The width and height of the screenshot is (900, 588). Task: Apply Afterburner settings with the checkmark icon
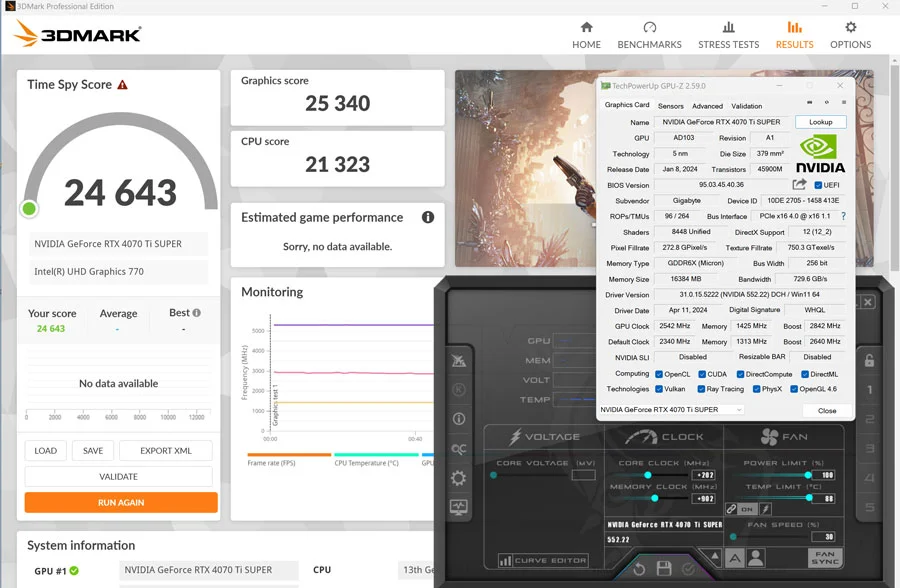point(688,569)
